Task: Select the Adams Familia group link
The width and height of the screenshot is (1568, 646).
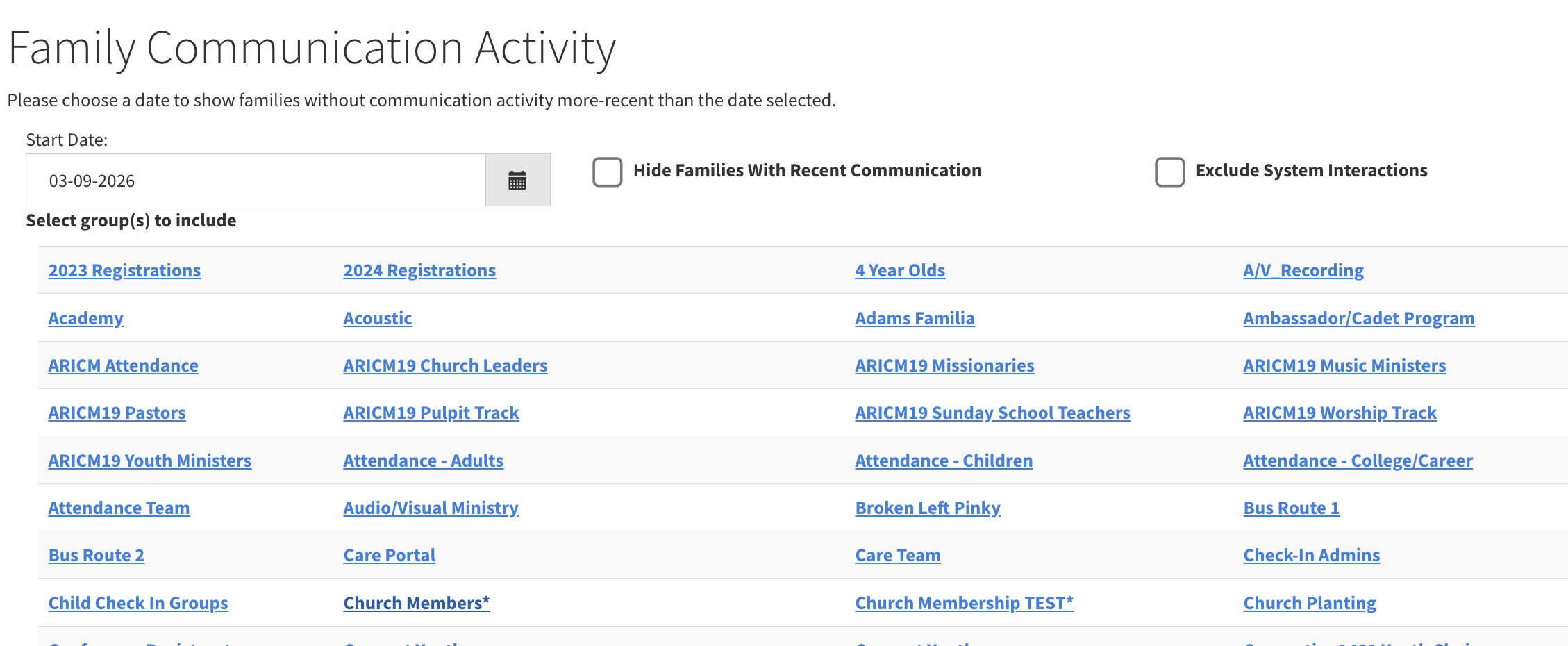Action: point(915,319)
